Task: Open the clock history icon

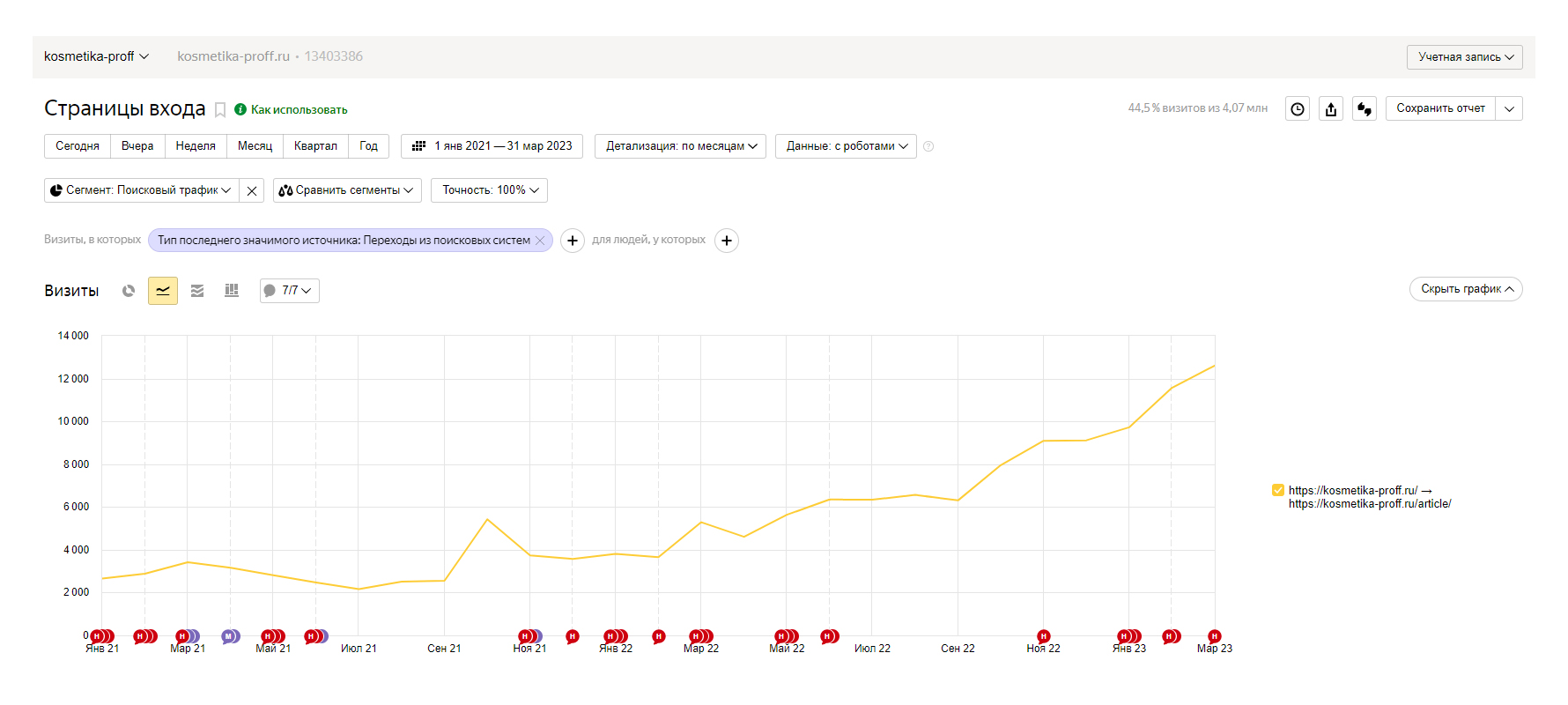Action: point(1298,109)
